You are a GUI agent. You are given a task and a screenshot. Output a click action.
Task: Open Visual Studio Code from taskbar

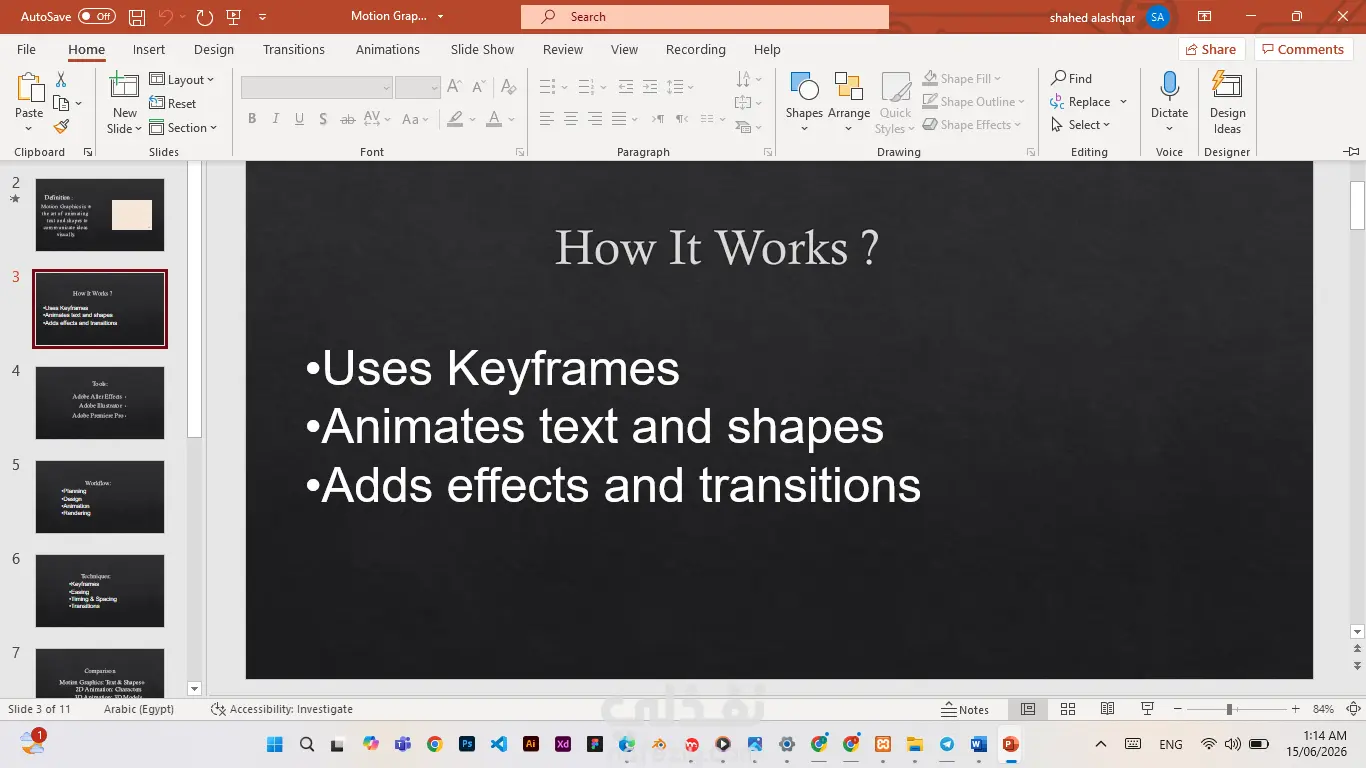tap(498, 744)
